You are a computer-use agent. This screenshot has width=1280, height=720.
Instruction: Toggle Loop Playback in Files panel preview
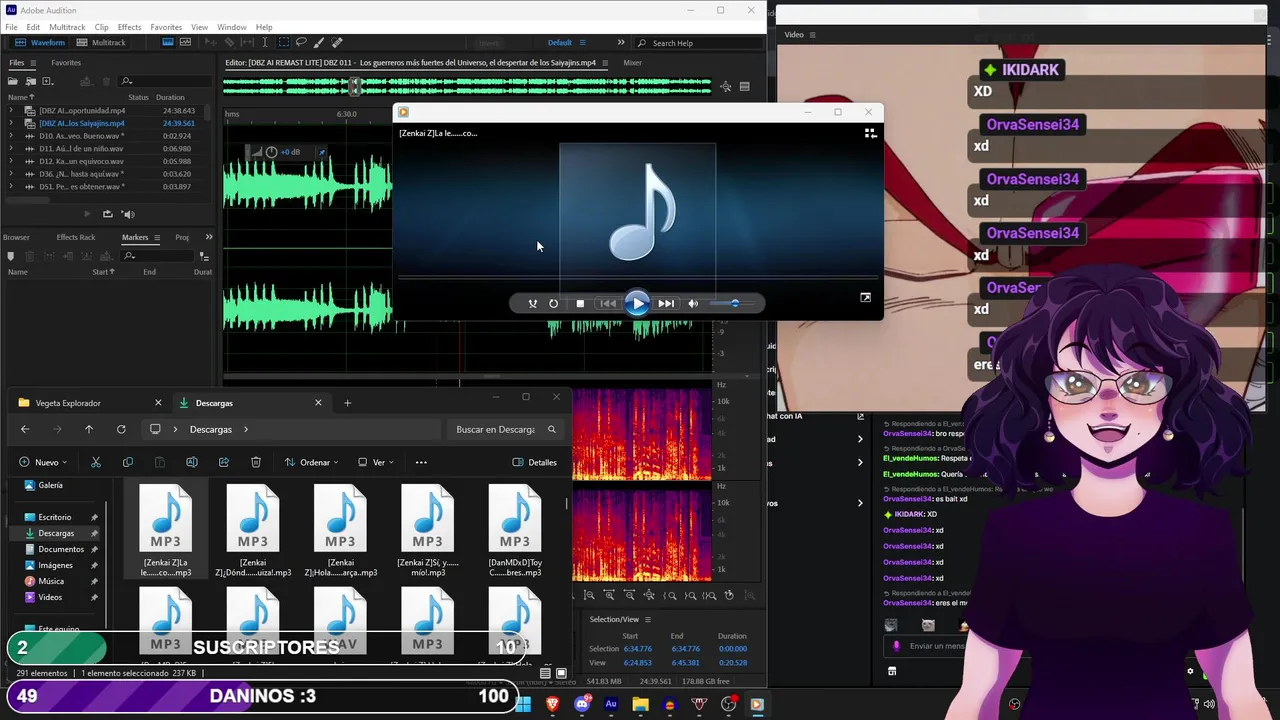click(x=107, y=214)
